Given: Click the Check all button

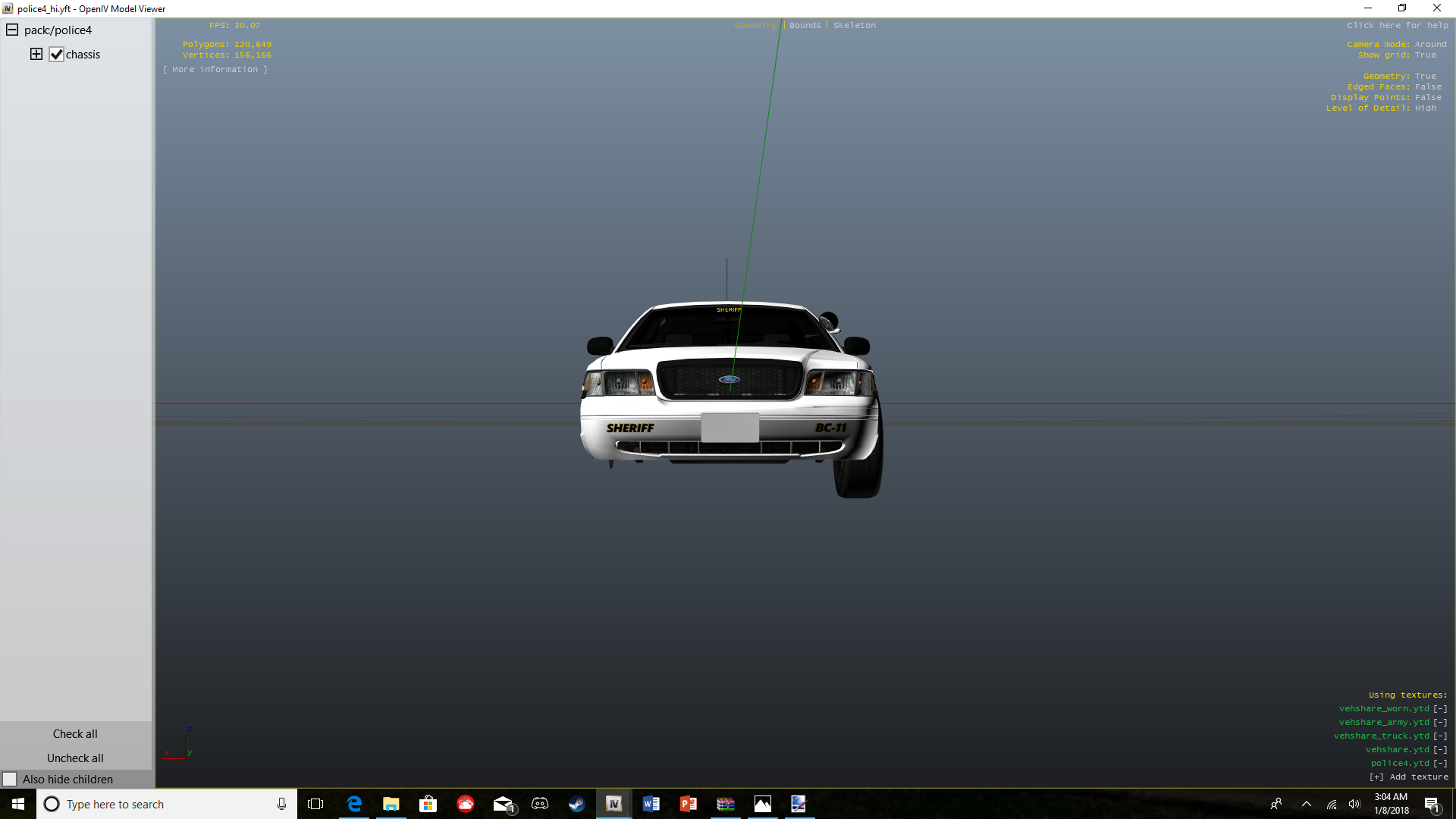Looking at the screenshot, I should tap(75, 733).
